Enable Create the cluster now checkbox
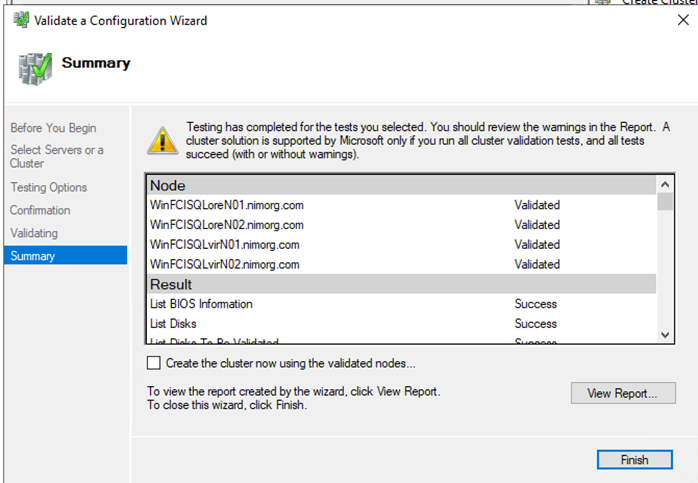The width and height of the screenshot is (698, 483). 154,363
